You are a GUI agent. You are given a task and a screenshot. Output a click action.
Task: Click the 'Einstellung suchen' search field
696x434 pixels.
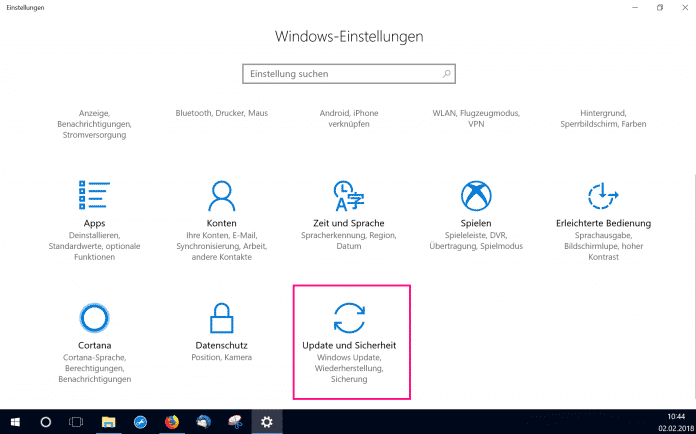click(x=340, y=74)
